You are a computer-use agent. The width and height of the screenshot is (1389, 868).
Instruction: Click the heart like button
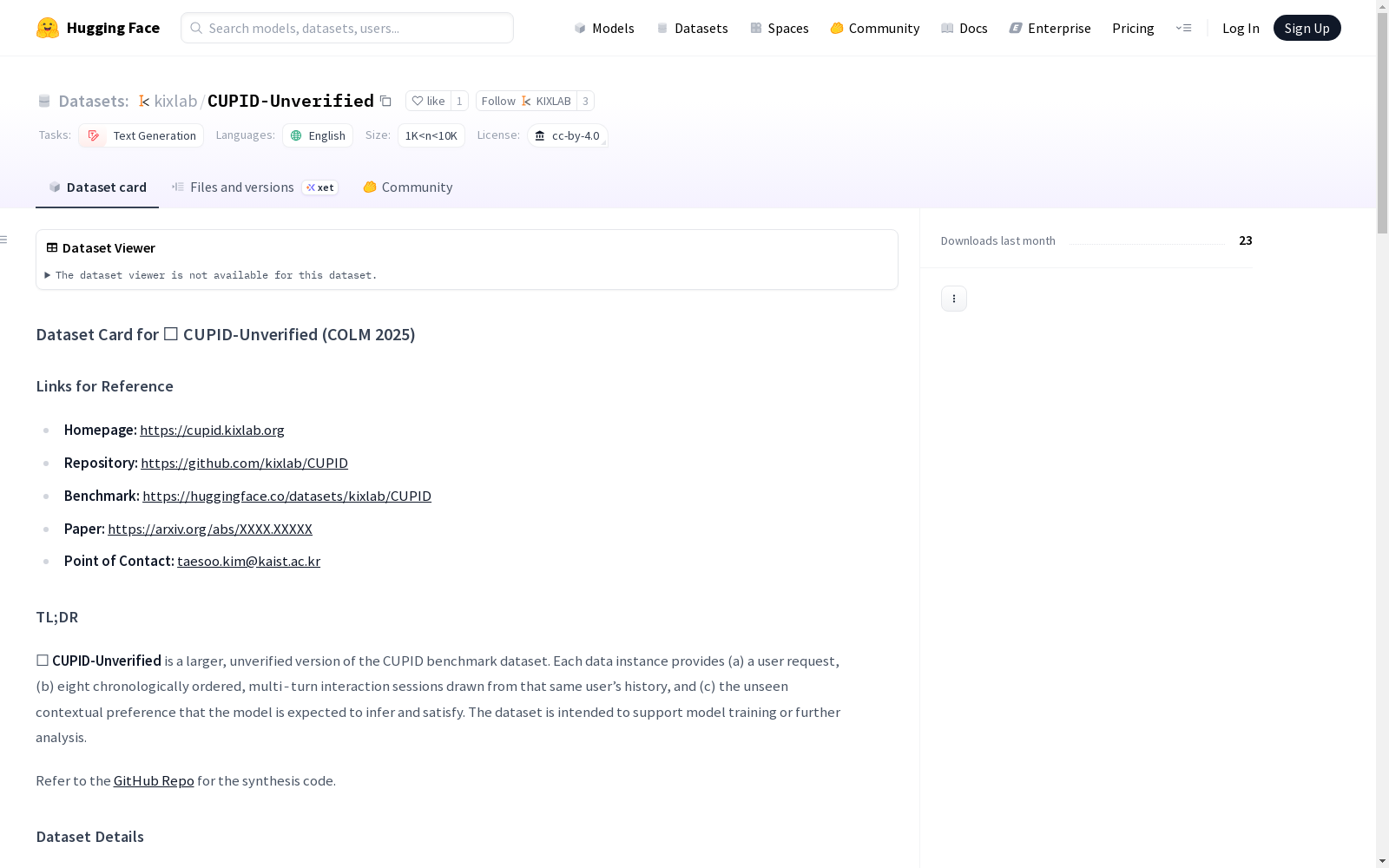pyautogui.click(x=428, y=101)
